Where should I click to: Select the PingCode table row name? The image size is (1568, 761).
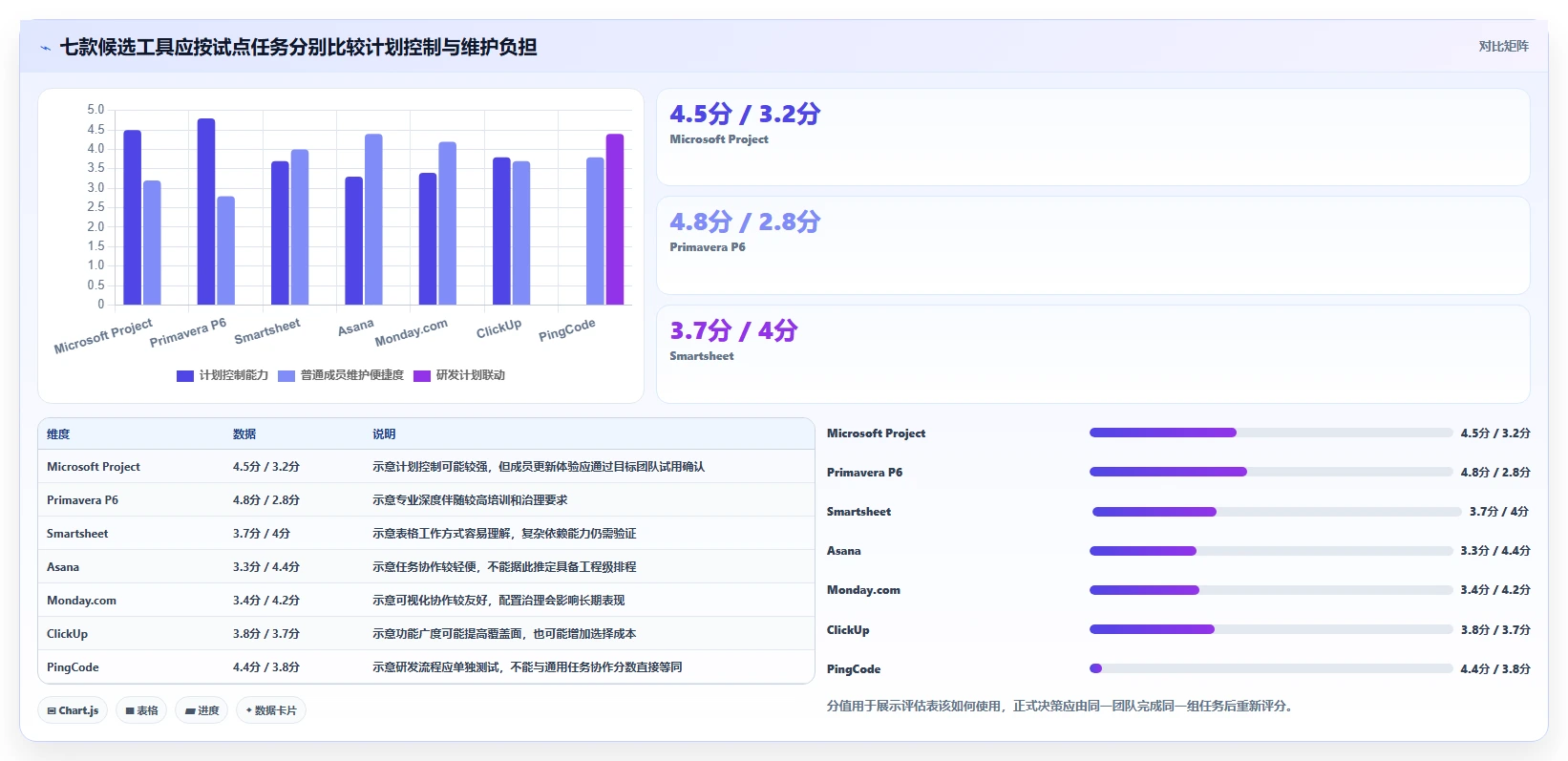[73, 667]
